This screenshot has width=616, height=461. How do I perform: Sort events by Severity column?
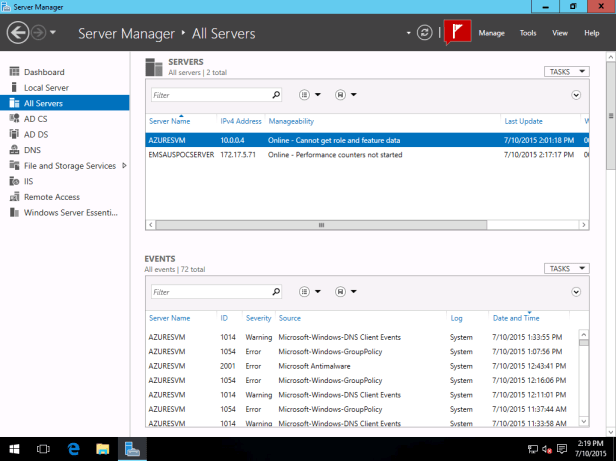click(x=258, y=318)
